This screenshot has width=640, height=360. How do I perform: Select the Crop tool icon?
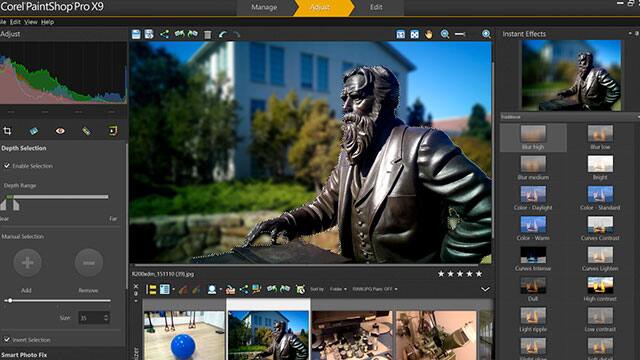[x=7, y=131]
